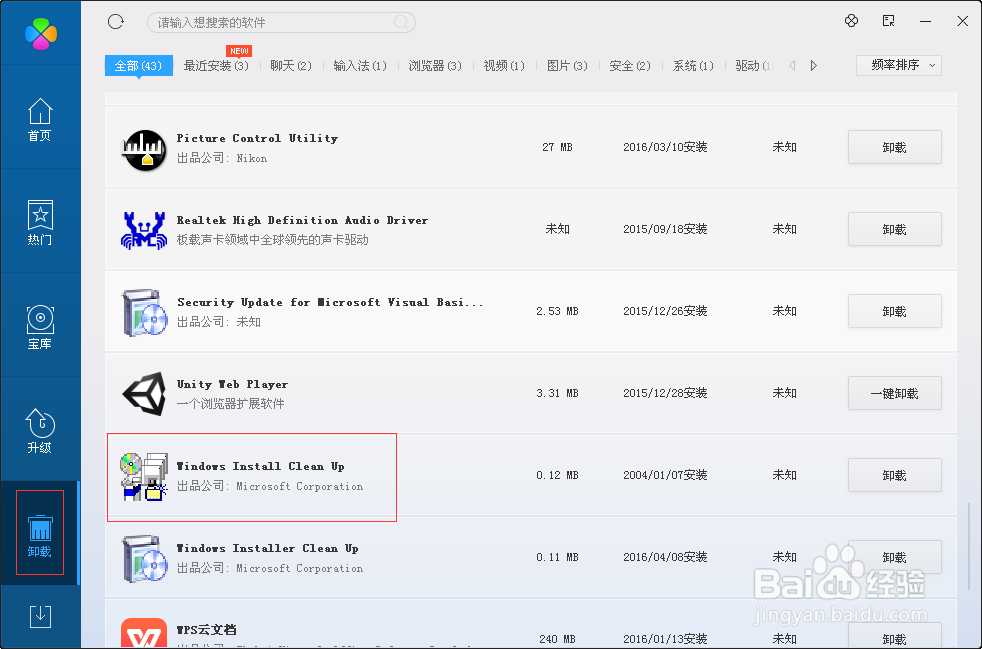Focus the software search input field
Viewport: 982px width, 649px height.
point(281,23)
